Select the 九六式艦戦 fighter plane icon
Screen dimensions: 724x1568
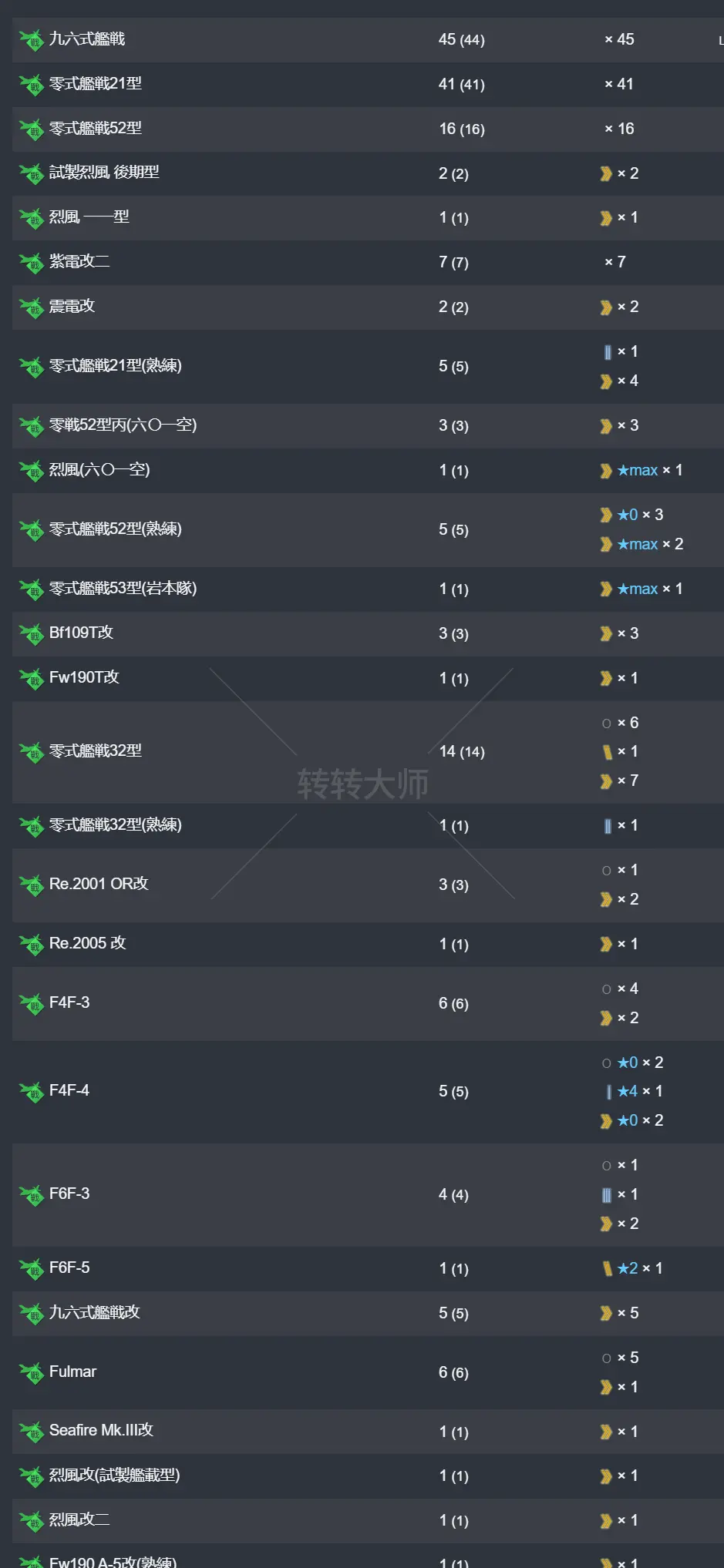[x=33, y=39]
